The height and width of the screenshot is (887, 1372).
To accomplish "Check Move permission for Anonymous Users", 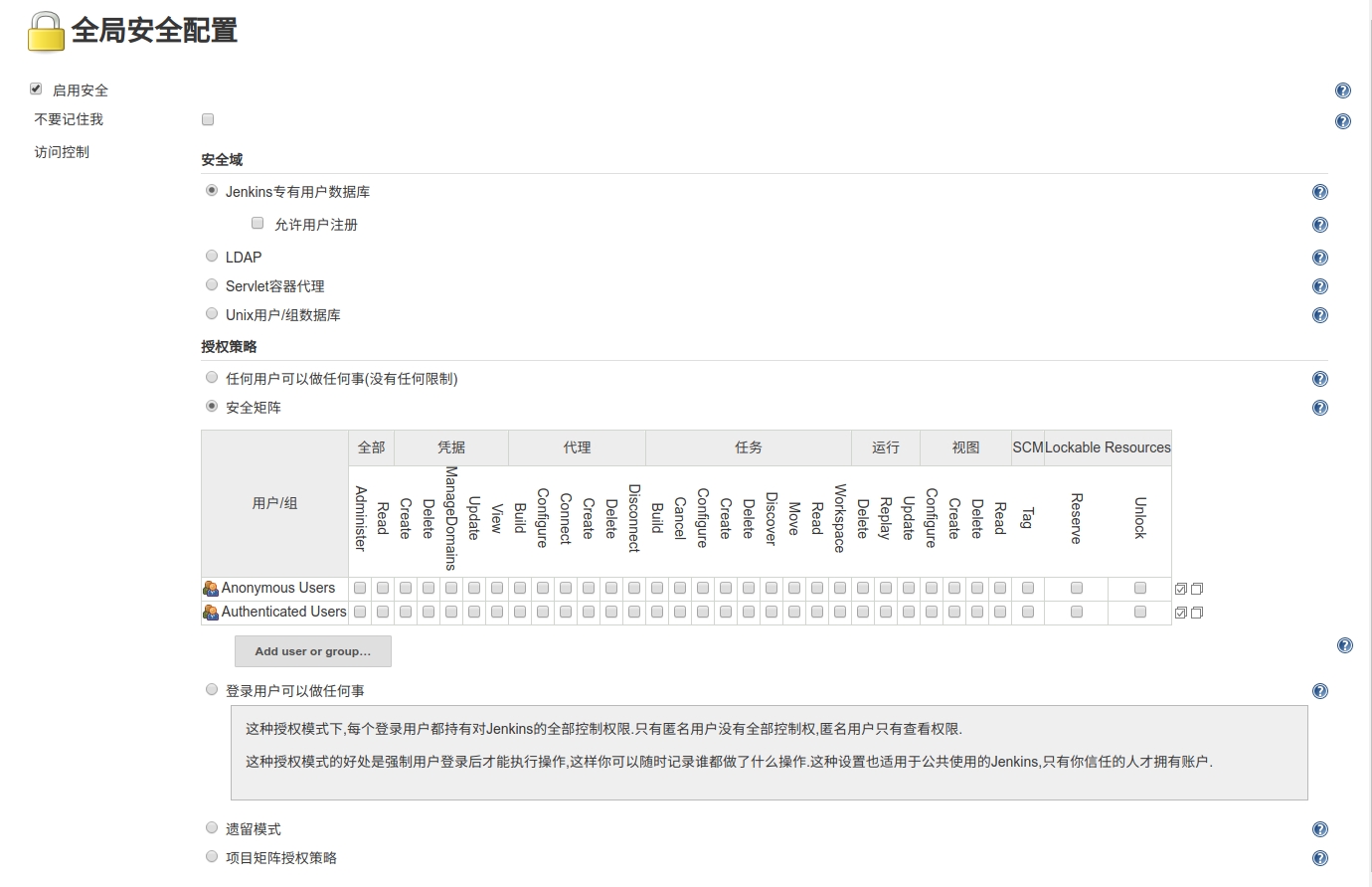I will 794,588.
